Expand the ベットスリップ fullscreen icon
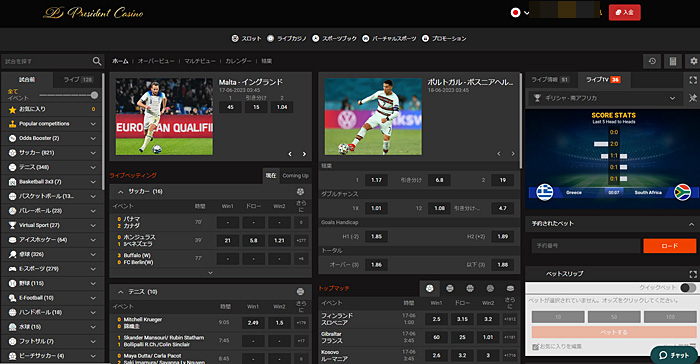The width and height of the screenshot is (700, 364). coord(693,274)
